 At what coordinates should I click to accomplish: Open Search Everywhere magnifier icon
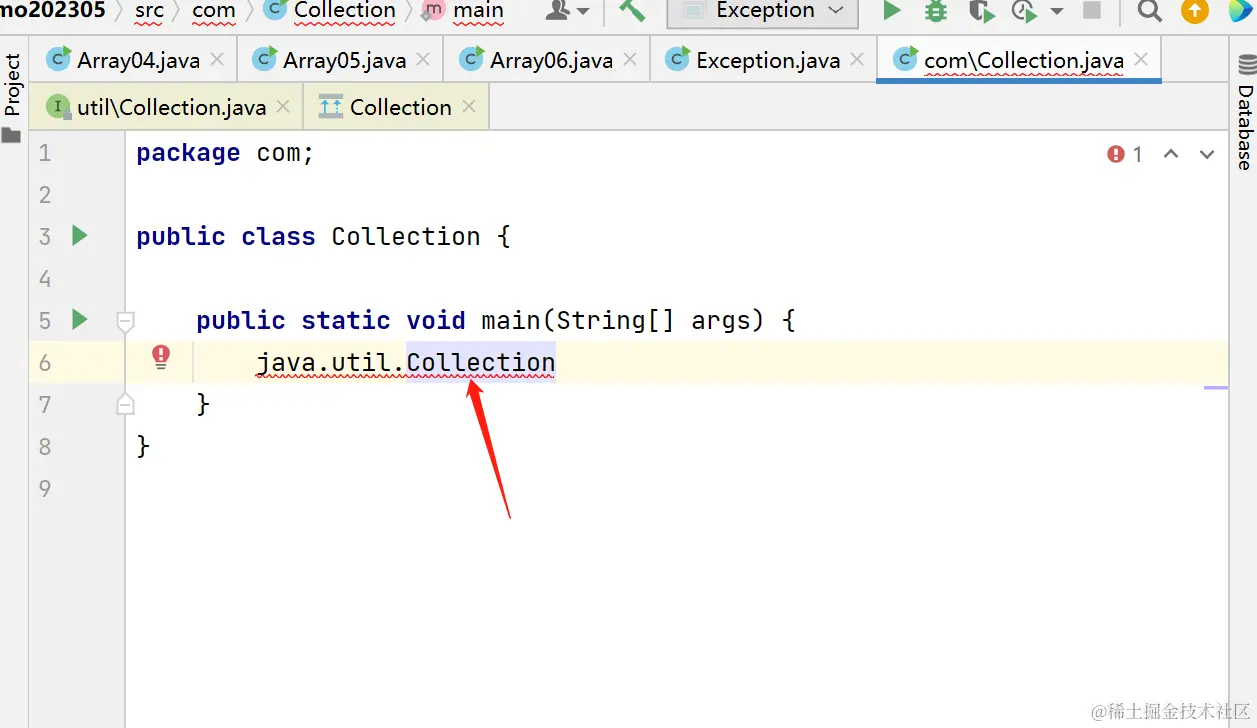[x=1150, y=11]
